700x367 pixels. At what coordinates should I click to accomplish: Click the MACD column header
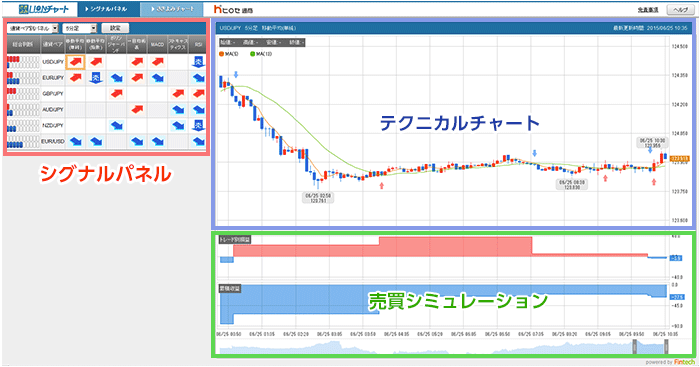pyautogui.click(x=158, y=44)
